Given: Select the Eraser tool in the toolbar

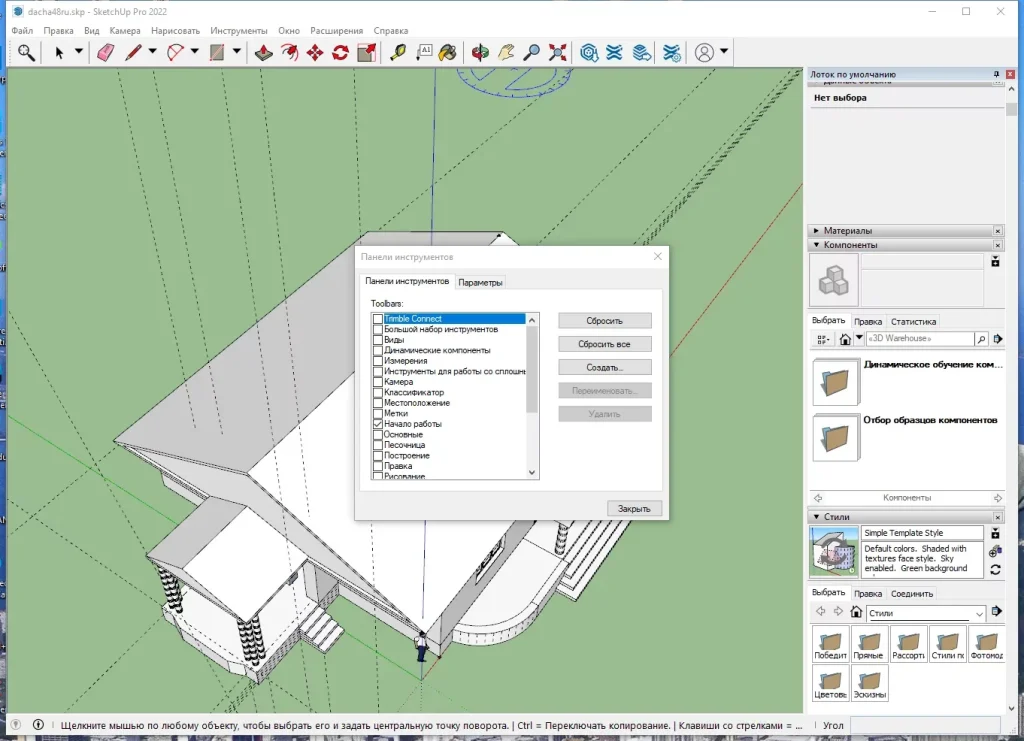Looking at the screenshot, I should (104, 51).
